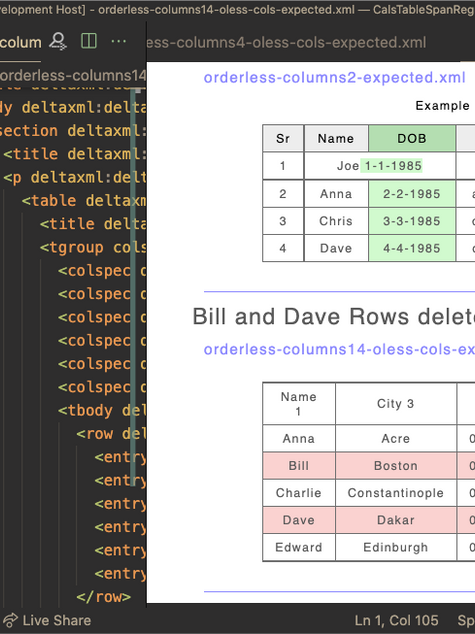The image size is (475, 634).
Task: Click the Edinburgh cell
Action: [x=396, y=547]
